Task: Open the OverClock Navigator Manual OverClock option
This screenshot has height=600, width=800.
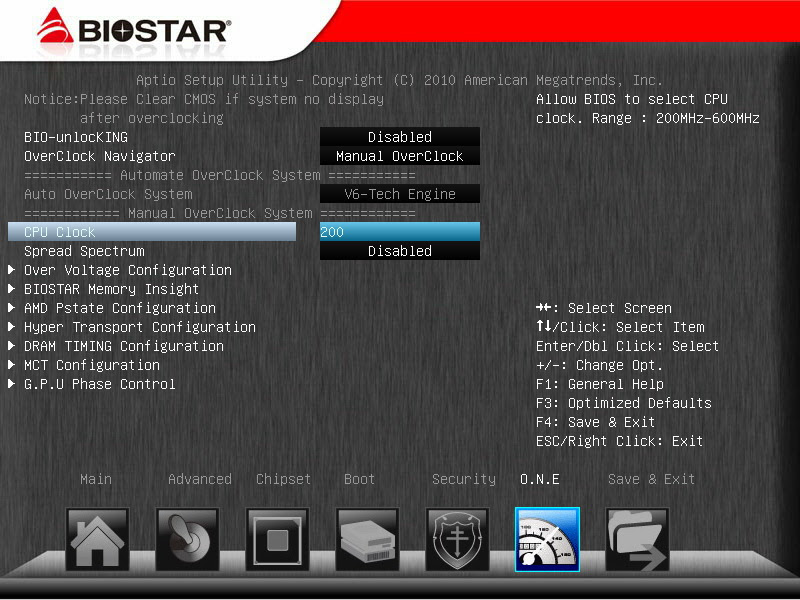Action: click(x=399, y=156)
